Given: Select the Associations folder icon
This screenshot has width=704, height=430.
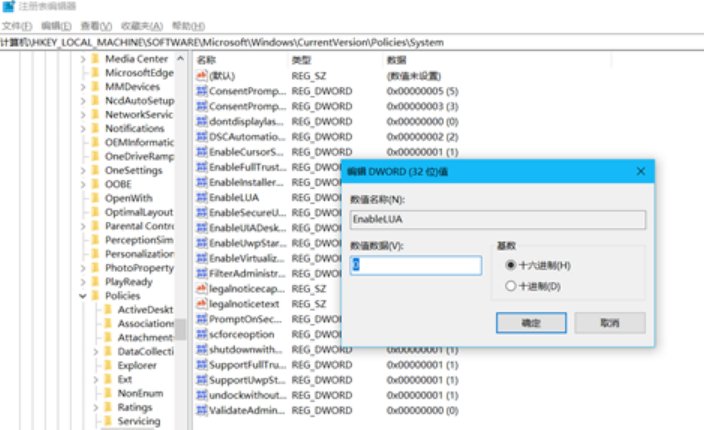Looking at the screenshot, I should pyautogui.click(x=108, y=323).
